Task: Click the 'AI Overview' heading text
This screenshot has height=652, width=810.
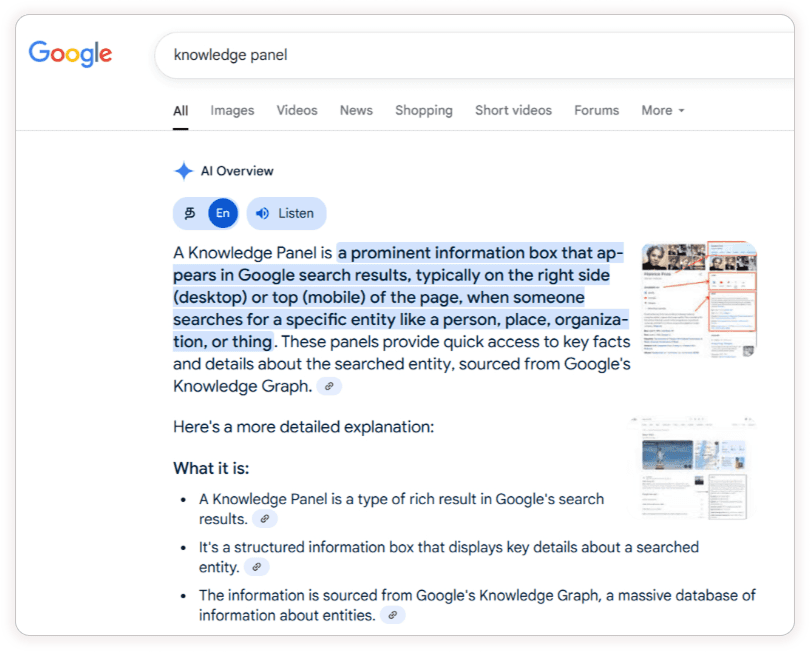Action: tap(237, 171)
